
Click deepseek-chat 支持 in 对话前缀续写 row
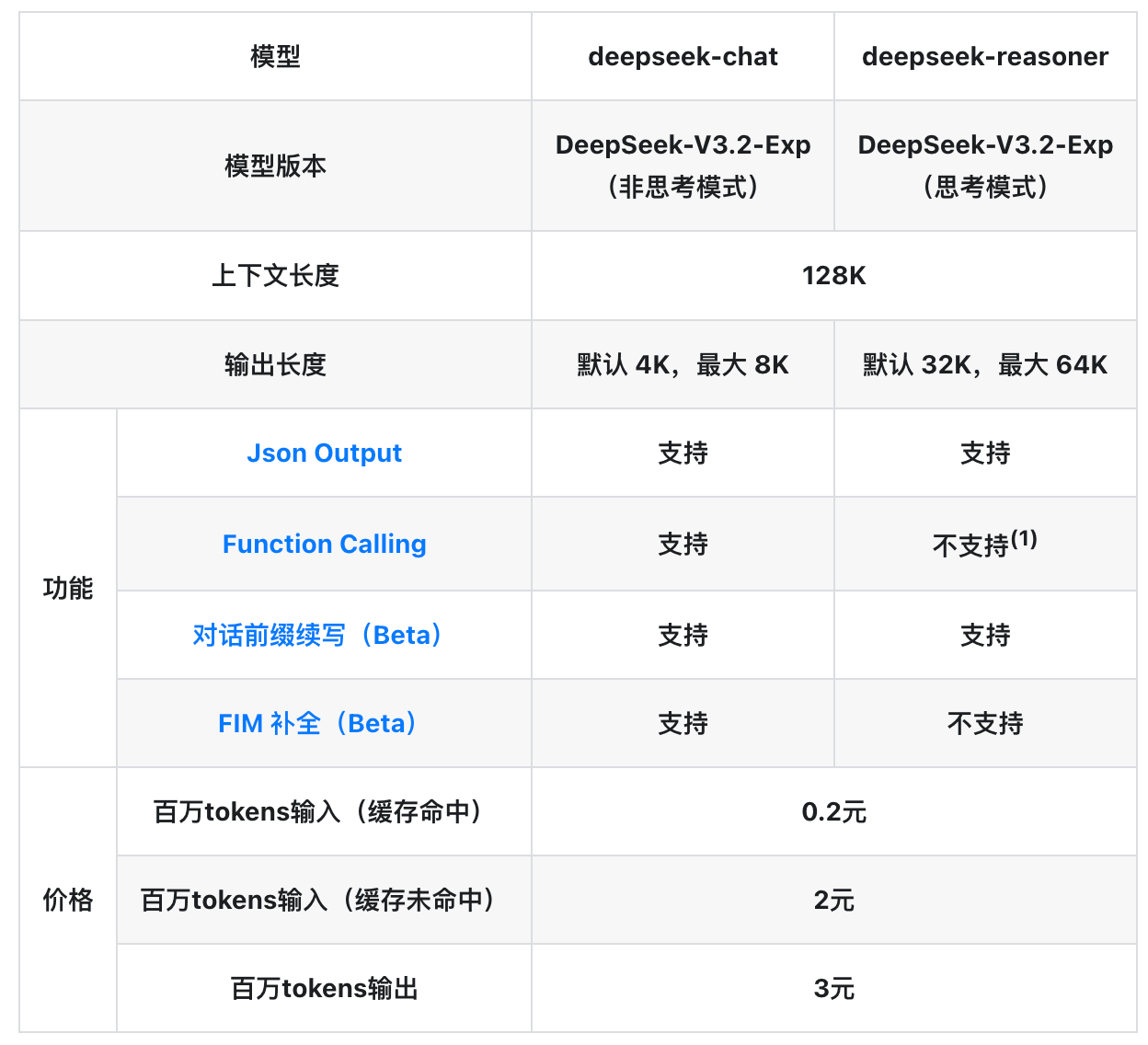(x=683, y=635)
